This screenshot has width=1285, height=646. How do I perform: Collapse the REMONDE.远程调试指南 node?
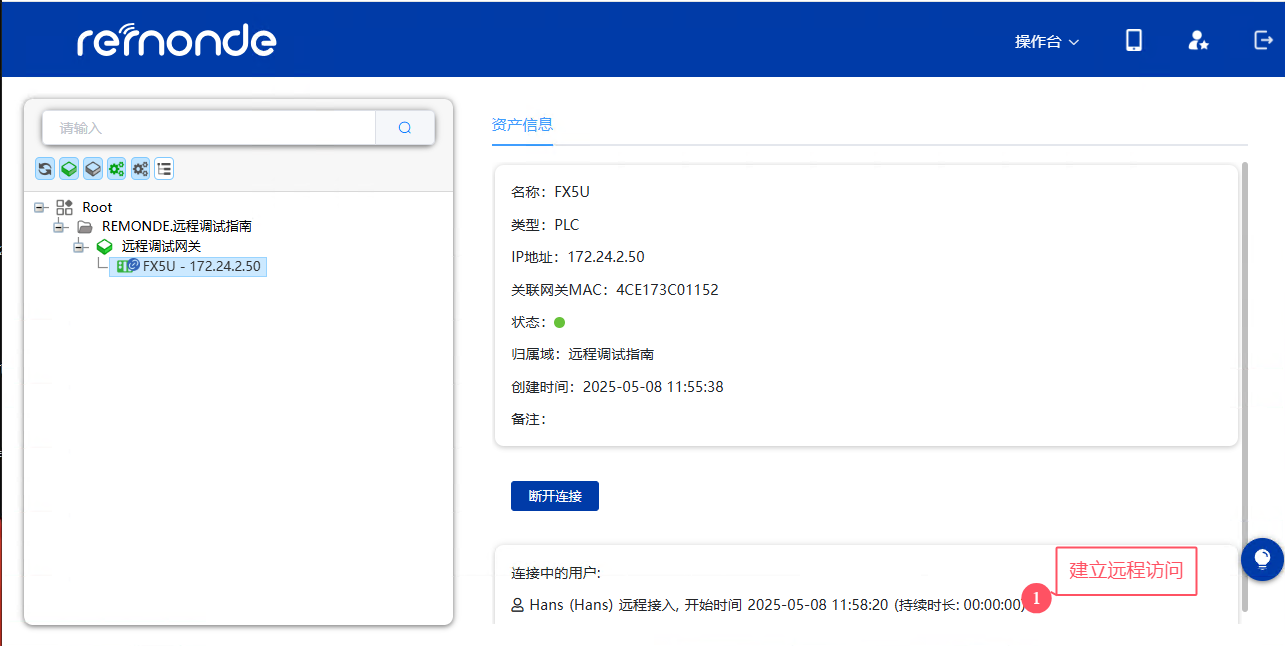[x=60, y=227]
